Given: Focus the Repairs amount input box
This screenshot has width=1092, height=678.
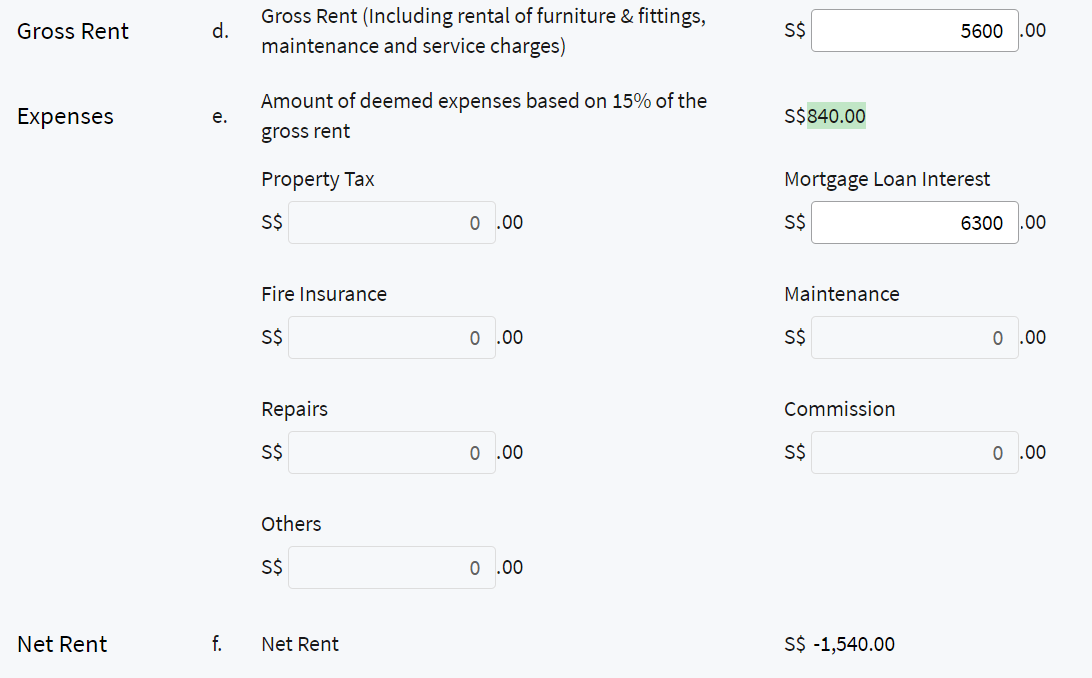Looking at the screenshot, I should [x=391, y=453].
